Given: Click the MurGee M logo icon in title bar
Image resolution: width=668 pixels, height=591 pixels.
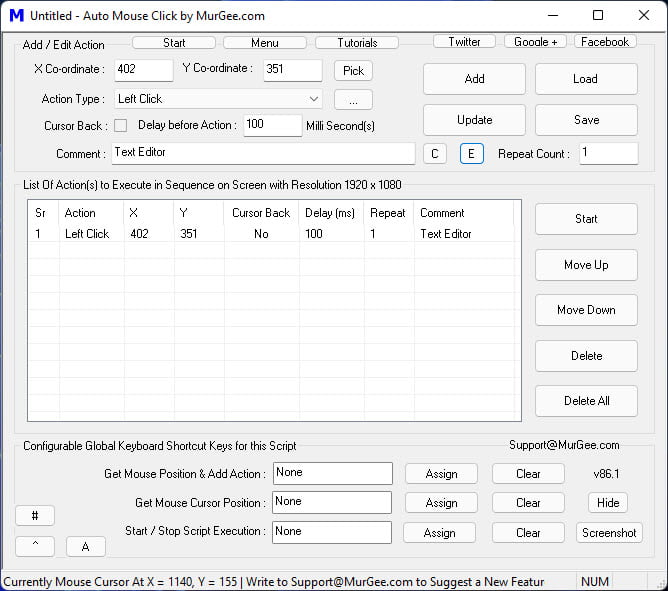Looking at the screenshot, I should 17,15.
